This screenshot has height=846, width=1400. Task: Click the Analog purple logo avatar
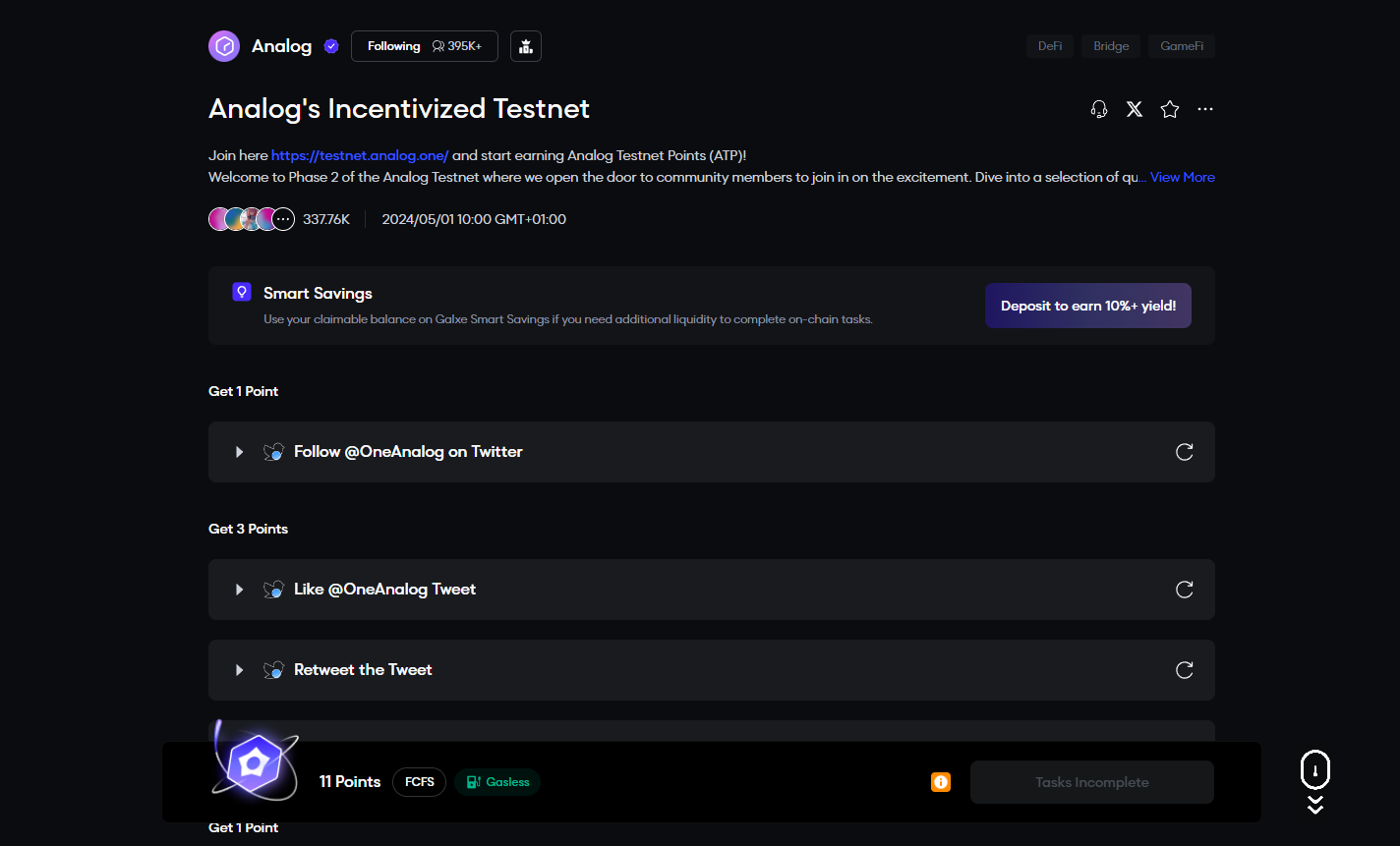pyautogui.click(x=224, y=46)
